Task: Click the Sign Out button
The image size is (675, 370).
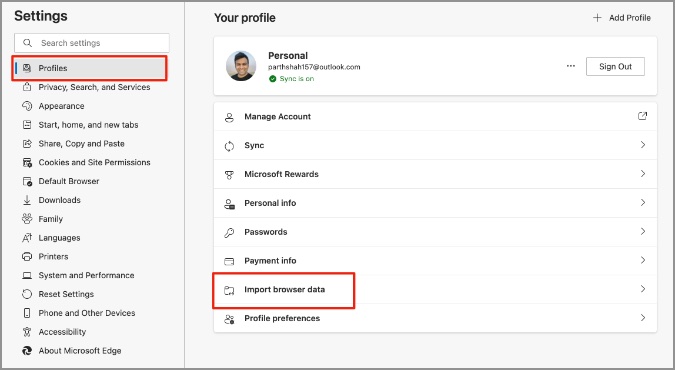Action: tap(615, 66)
